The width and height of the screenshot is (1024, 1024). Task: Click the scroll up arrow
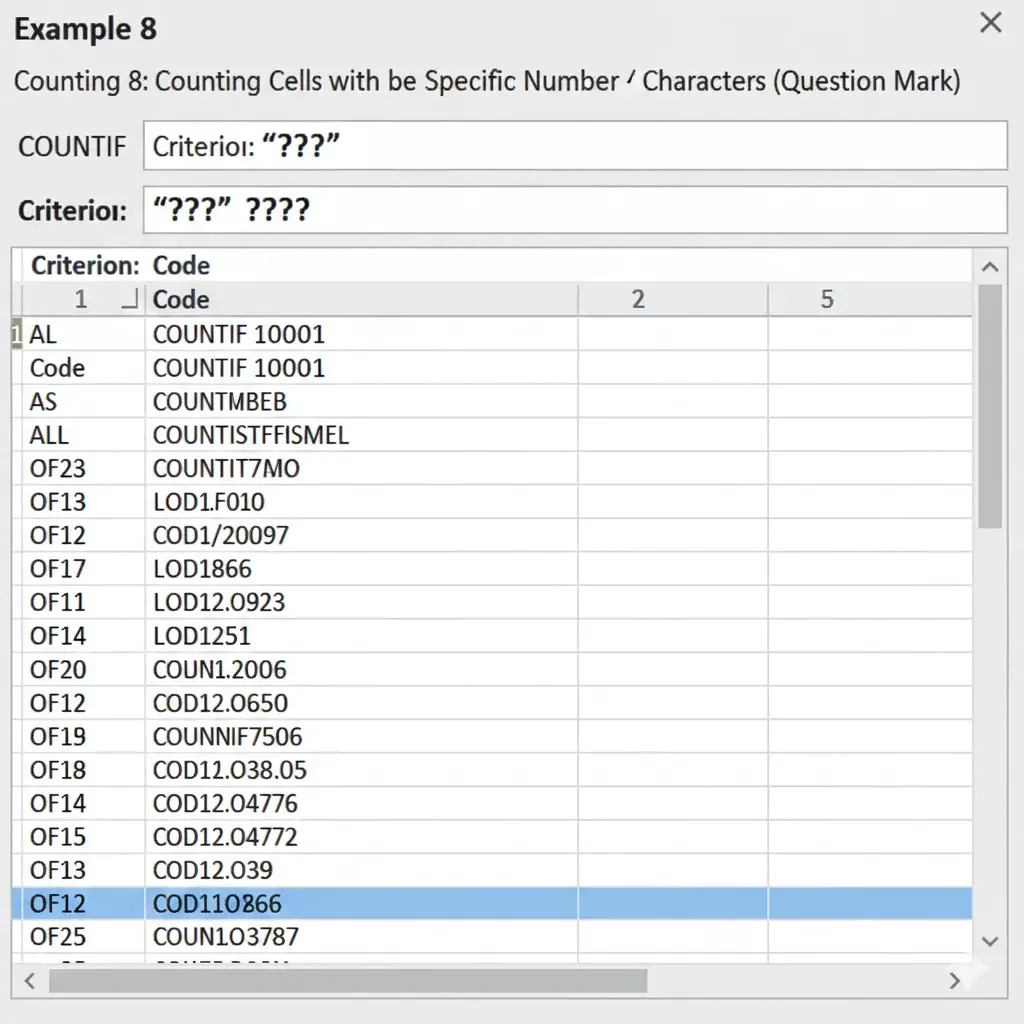click(x=989, y=267)
